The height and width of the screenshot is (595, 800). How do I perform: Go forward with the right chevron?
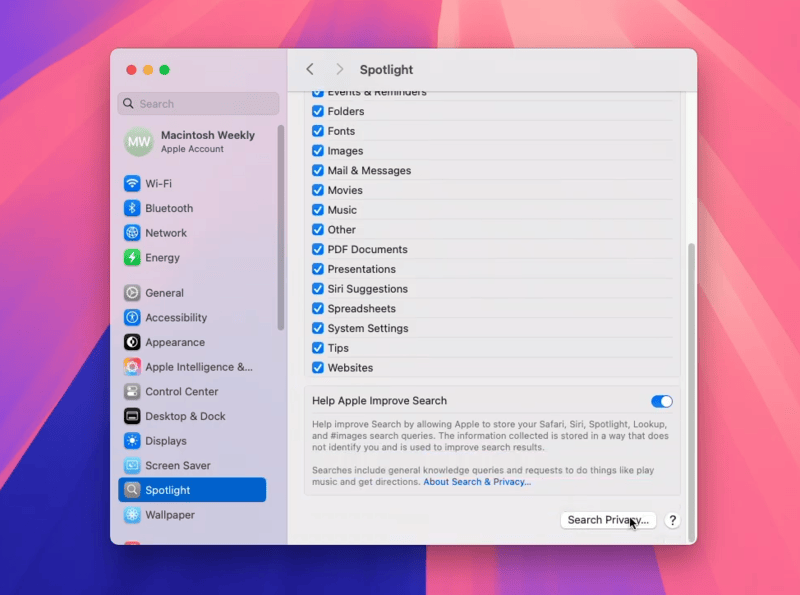click(339, 69)
